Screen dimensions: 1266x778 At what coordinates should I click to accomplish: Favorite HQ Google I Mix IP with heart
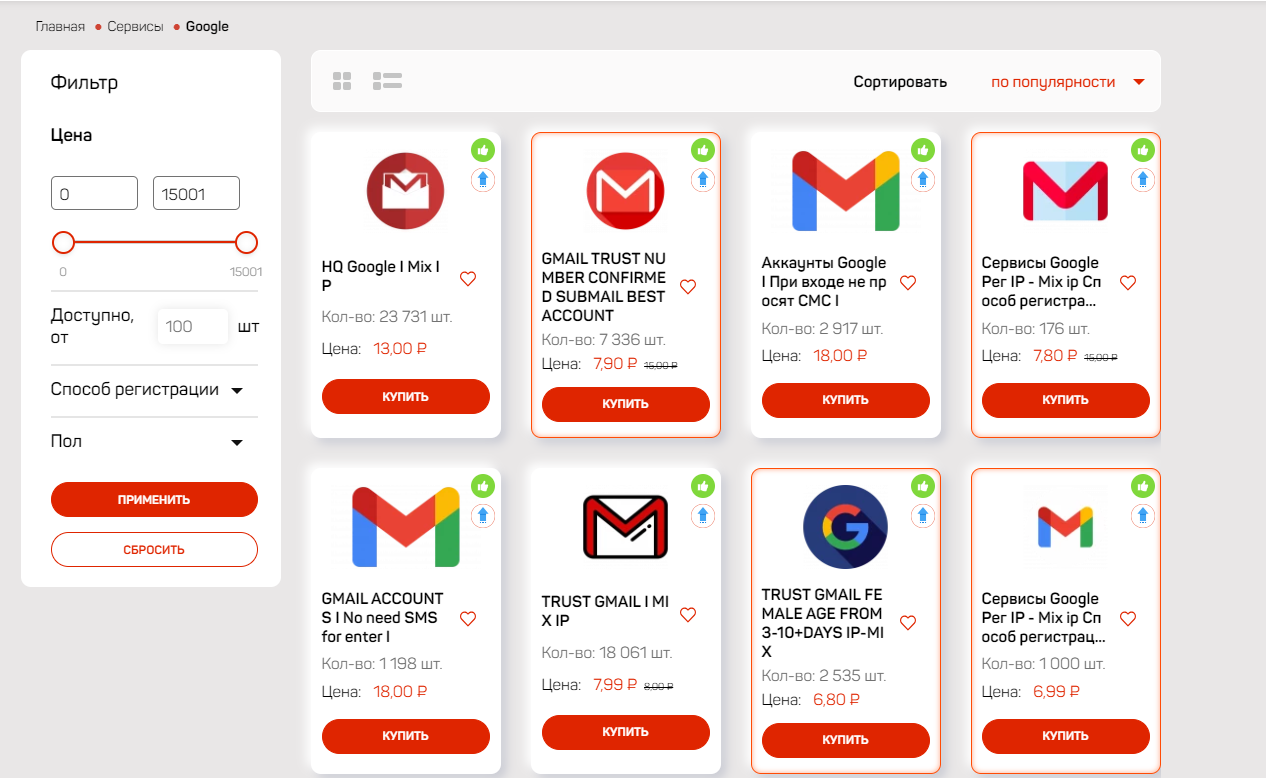coord(468,278)
